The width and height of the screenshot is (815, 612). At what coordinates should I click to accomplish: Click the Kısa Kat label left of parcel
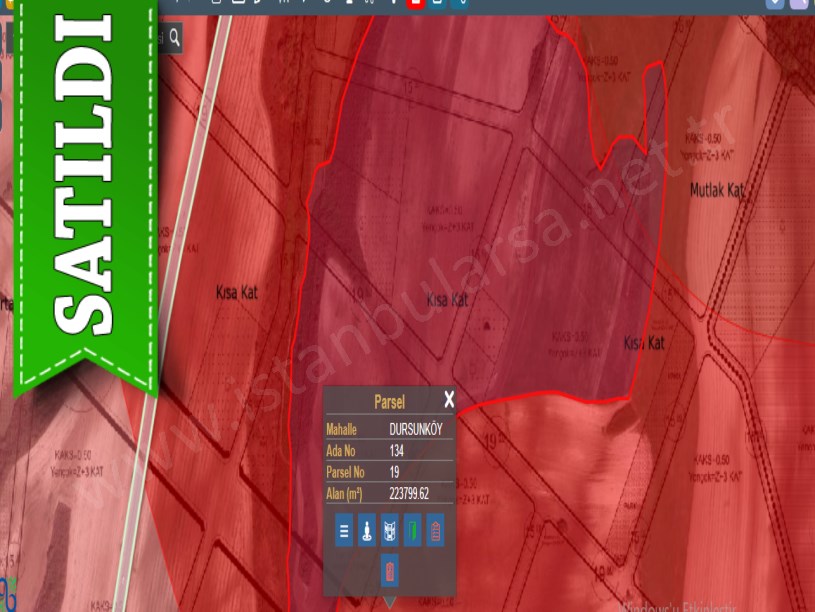coord(236,293)
